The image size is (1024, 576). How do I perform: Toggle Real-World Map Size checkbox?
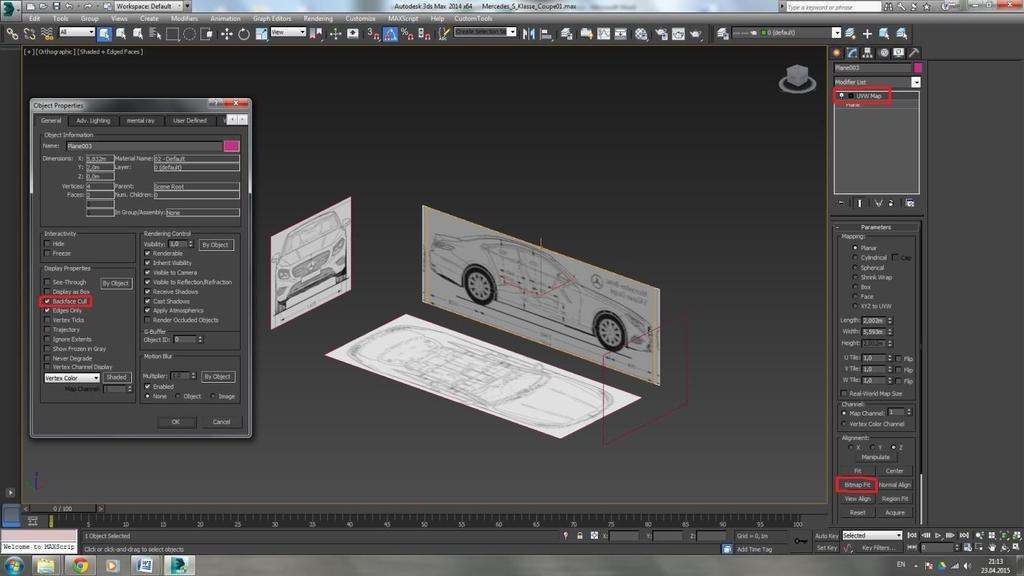coord(844,394)
